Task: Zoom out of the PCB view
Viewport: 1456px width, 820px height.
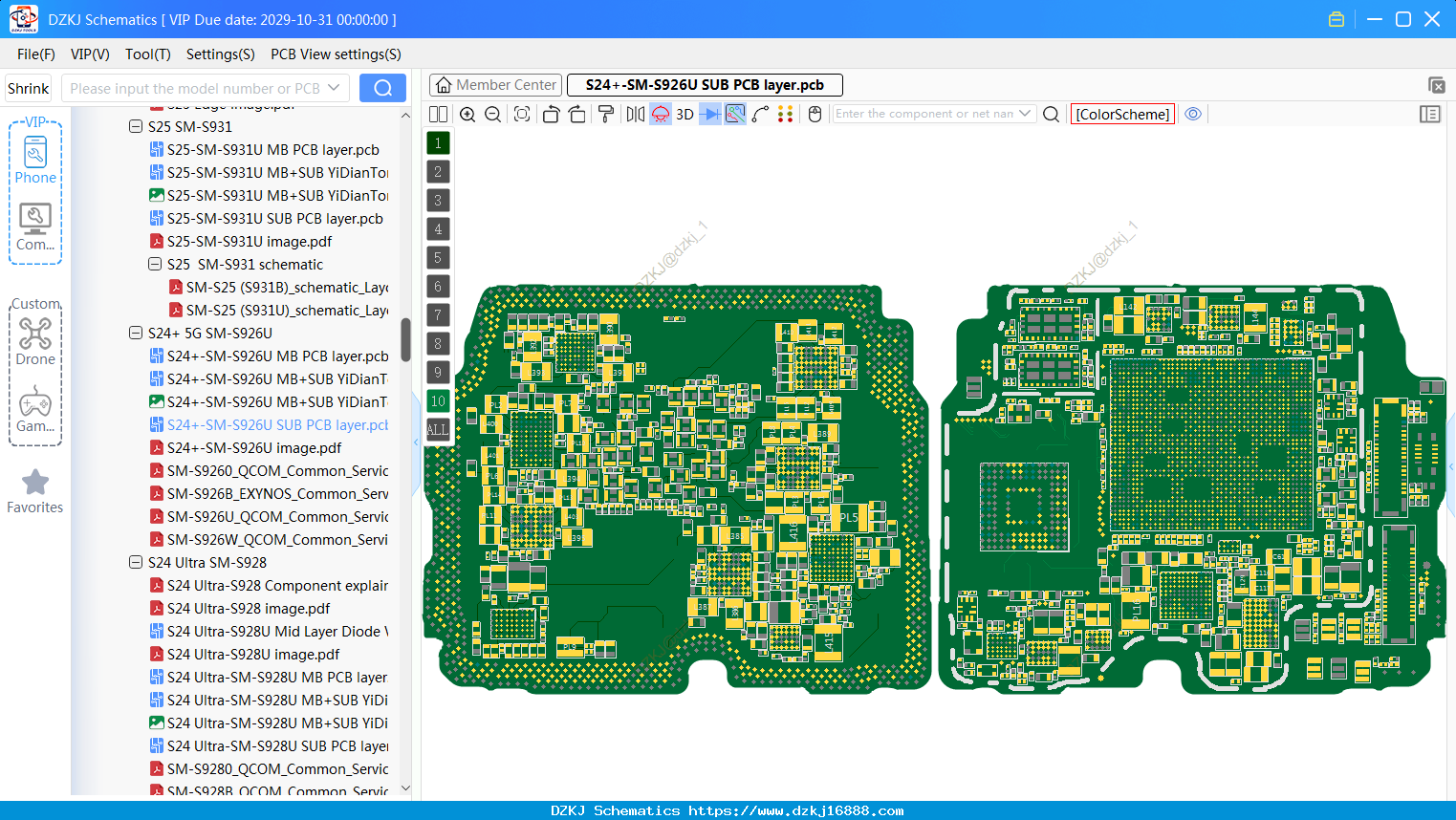Action: coord(493,114)
